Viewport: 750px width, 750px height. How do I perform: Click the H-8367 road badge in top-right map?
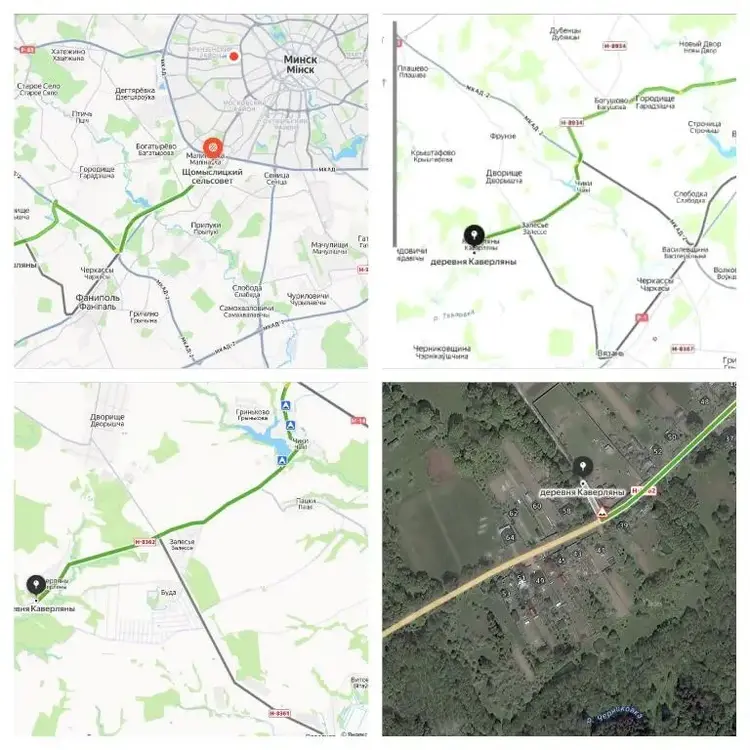(683, 349)
